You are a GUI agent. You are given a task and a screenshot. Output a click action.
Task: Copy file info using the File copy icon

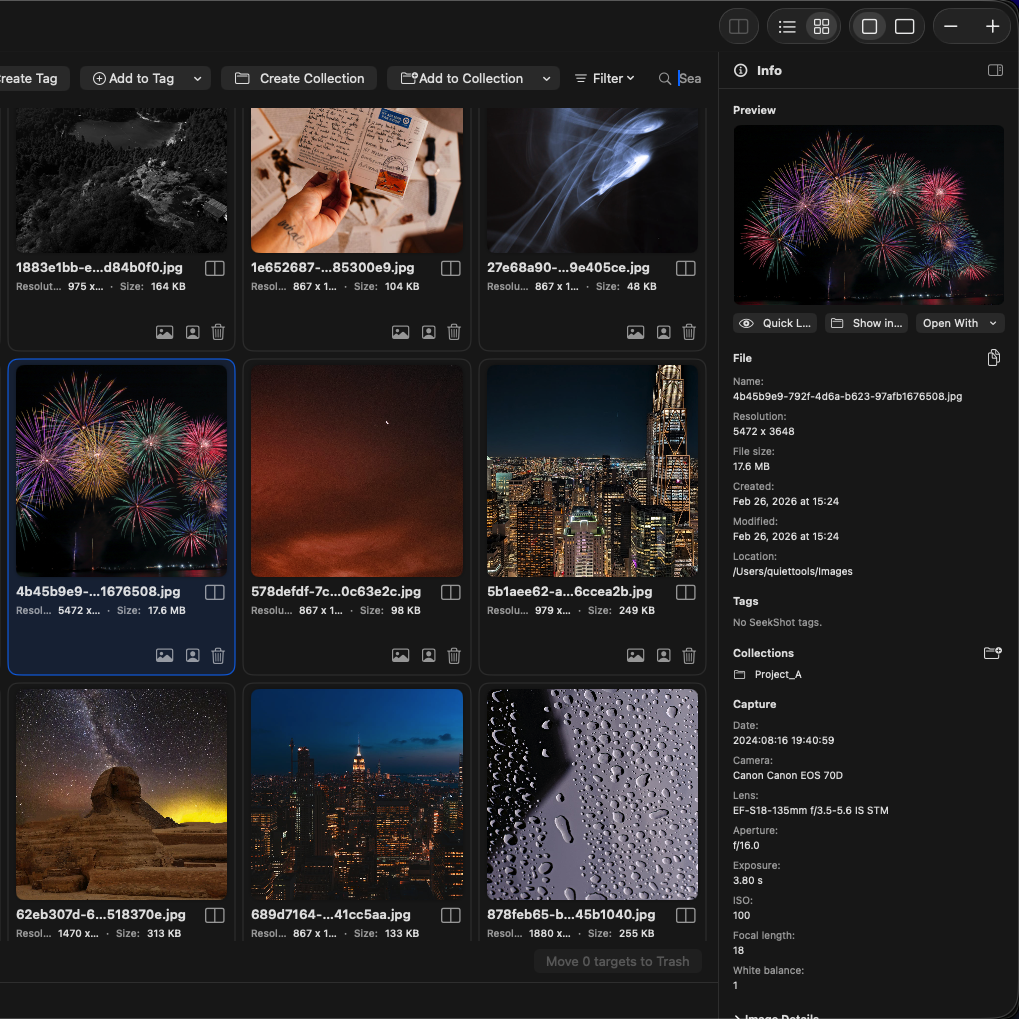[x=993, y=358]
